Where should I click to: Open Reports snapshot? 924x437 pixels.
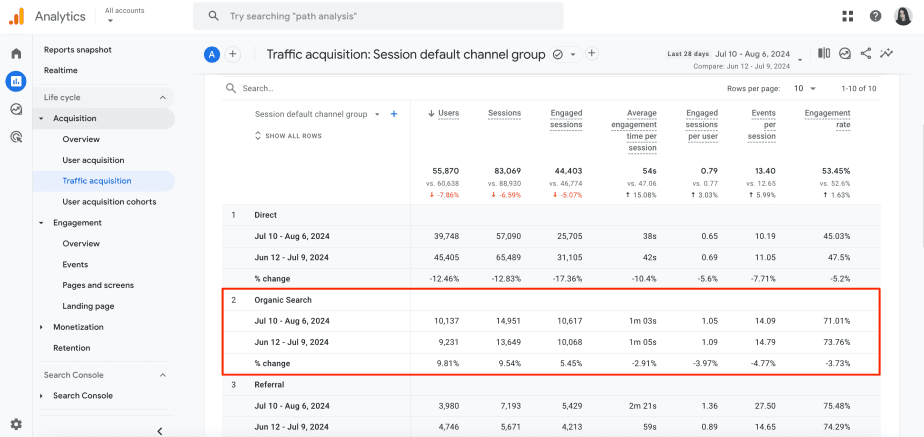[x=78, y=50]
